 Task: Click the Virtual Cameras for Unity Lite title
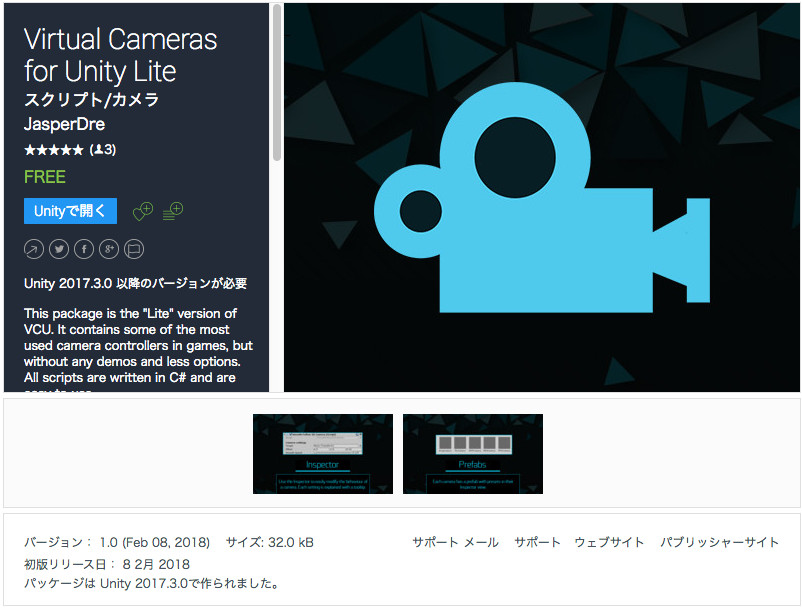pos(121,55)
